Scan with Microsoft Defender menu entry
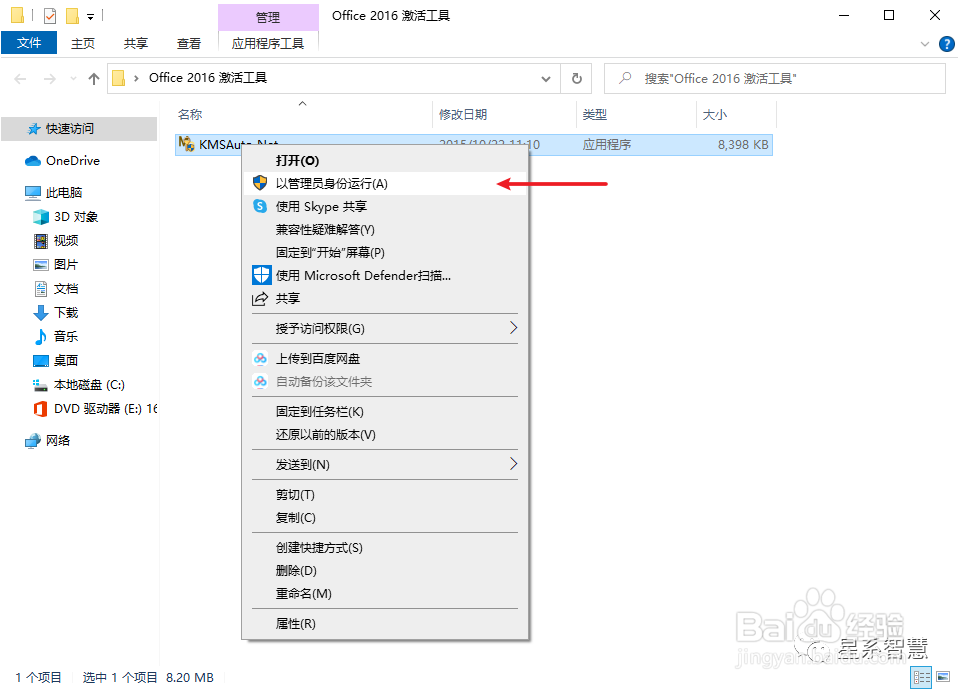959x690 pixels. (385, 275)
